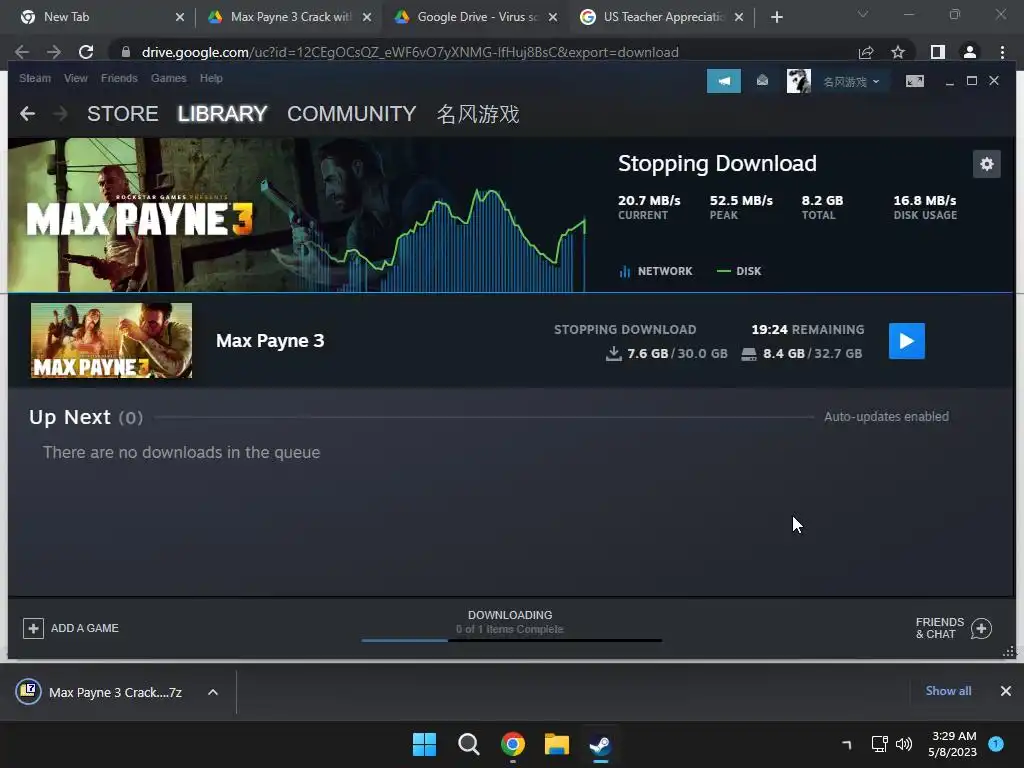Open the 名风游戏 profile section
The width and height of the screenshot is (1024, 768).
477,114
